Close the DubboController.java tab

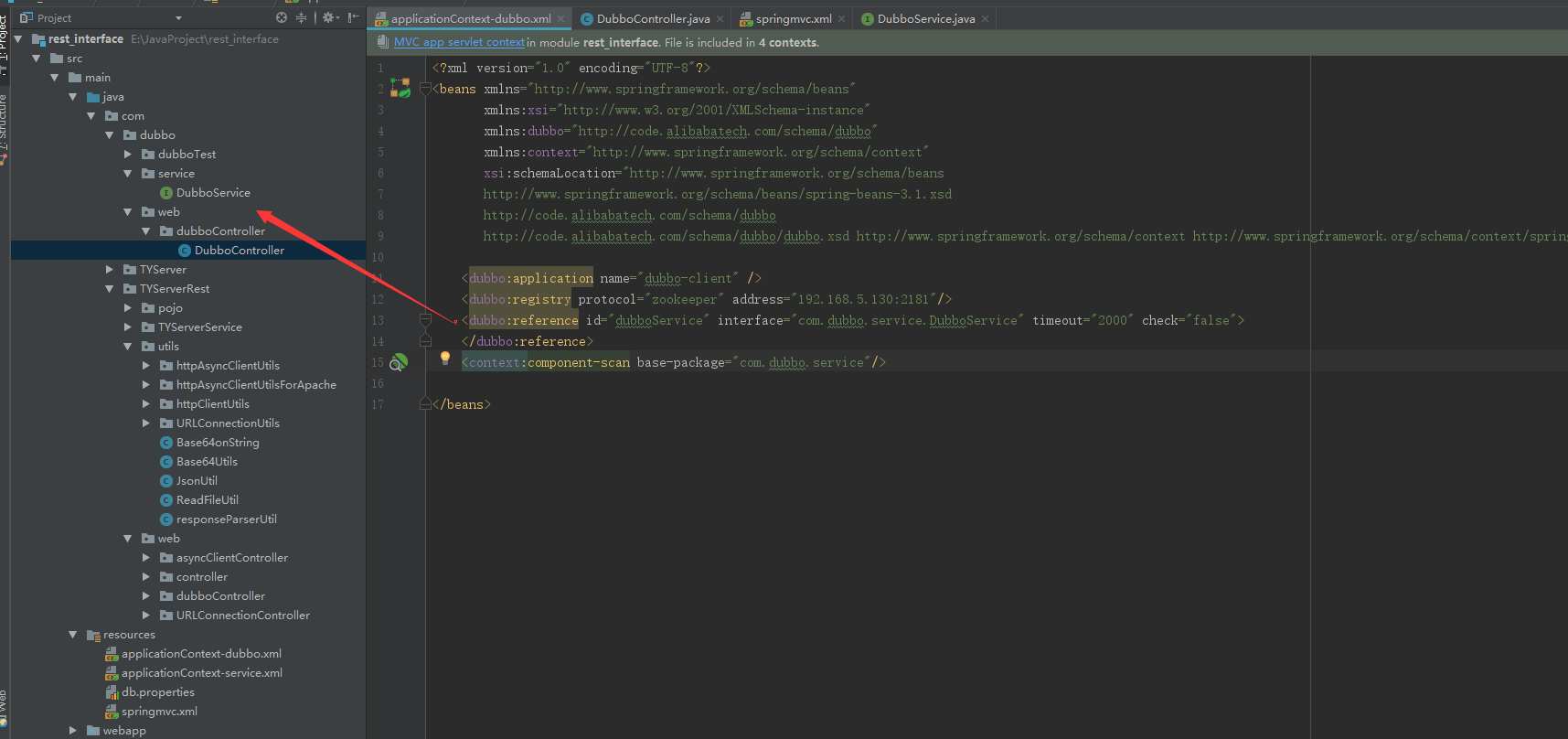coord(720,19)
